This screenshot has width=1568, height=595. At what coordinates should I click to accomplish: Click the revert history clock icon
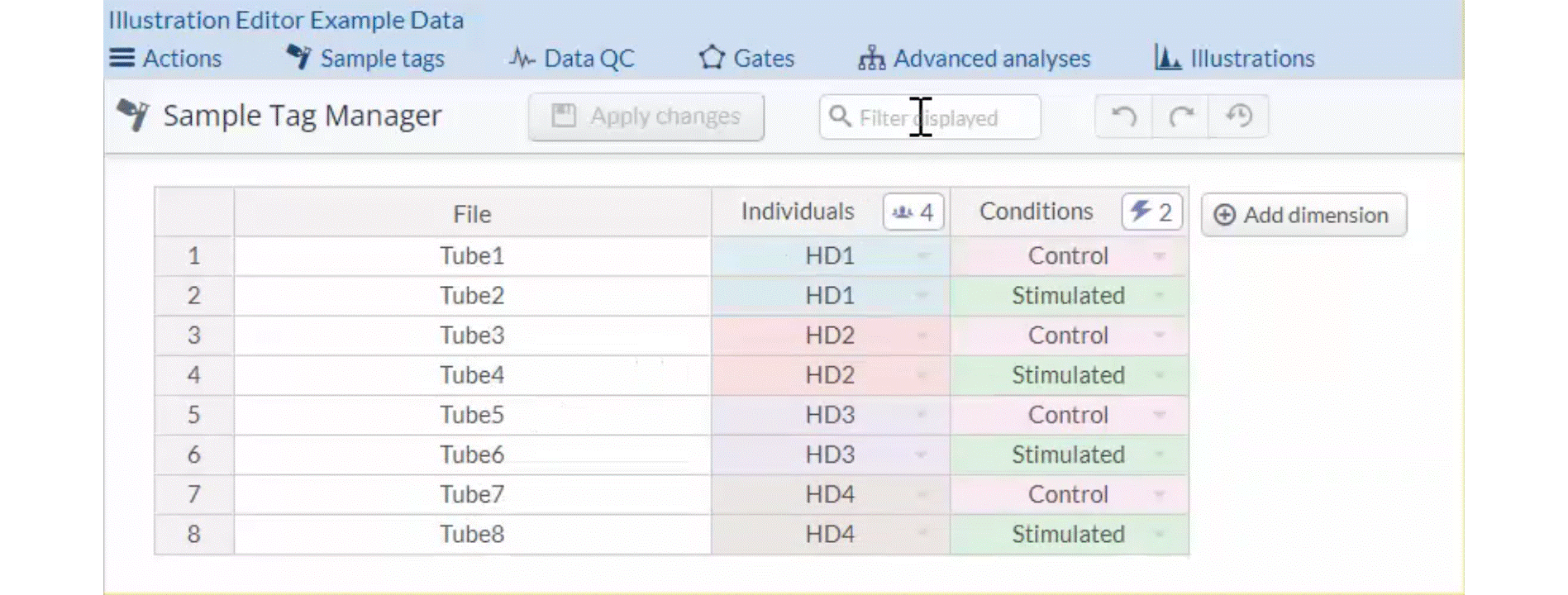point(1238,117)
